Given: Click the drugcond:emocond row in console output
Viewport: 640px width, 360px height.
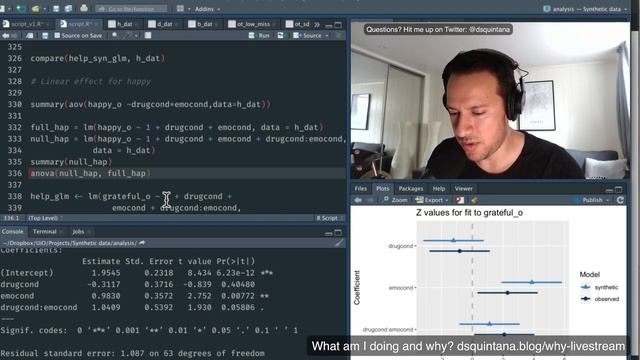Looking at the screenshot, I should pyautogui.click(x=132, y=307).
